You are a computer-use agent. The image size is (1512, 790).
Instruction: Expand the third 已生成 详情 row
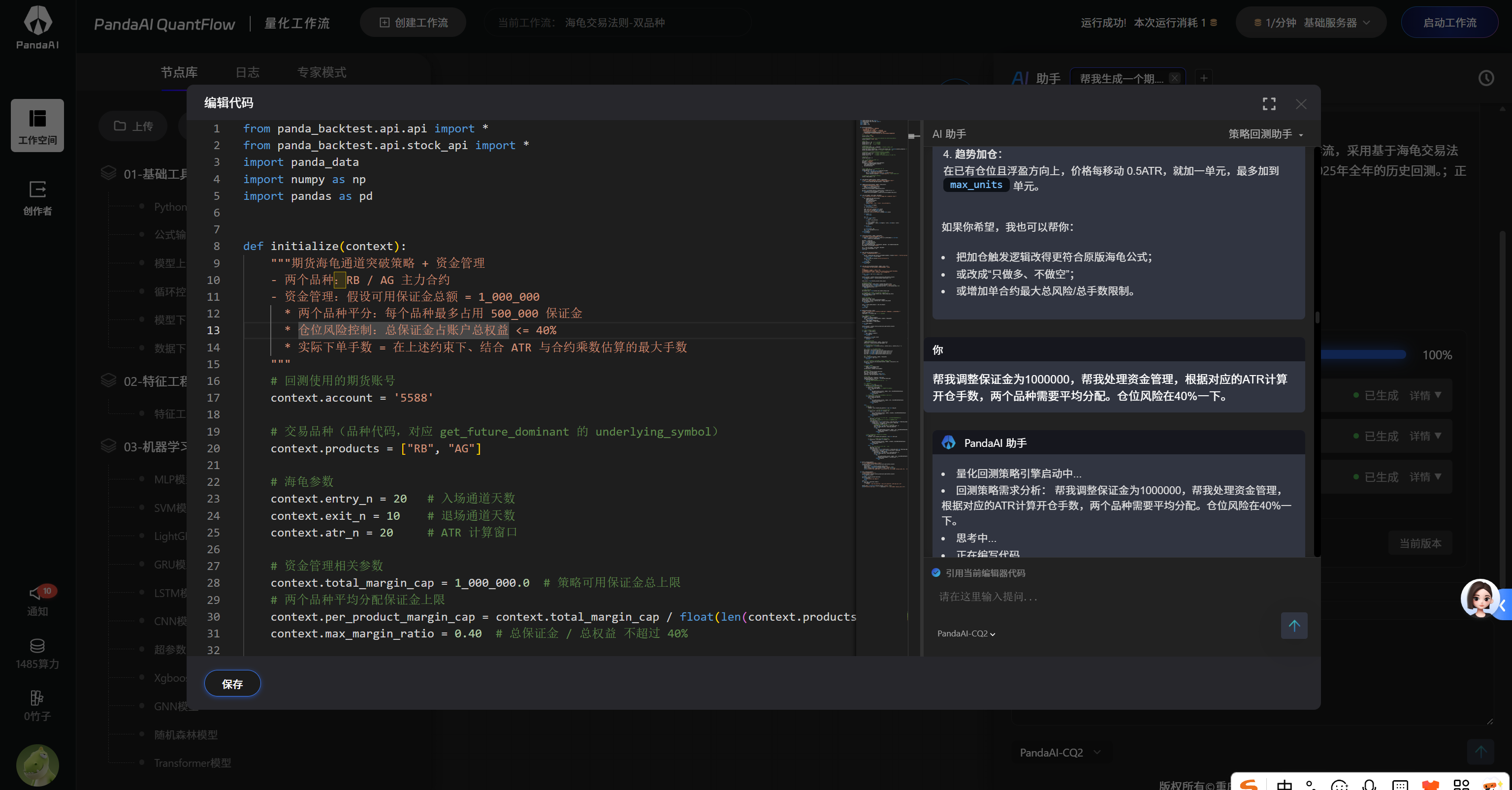(1425, 477)
